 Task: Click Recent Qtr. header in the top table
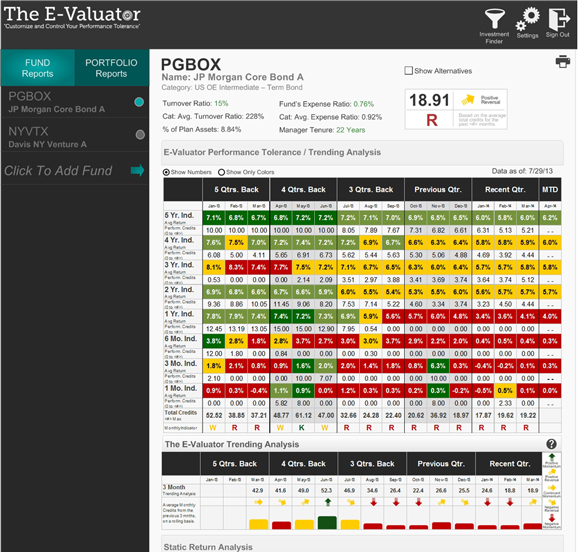point(505,190)
